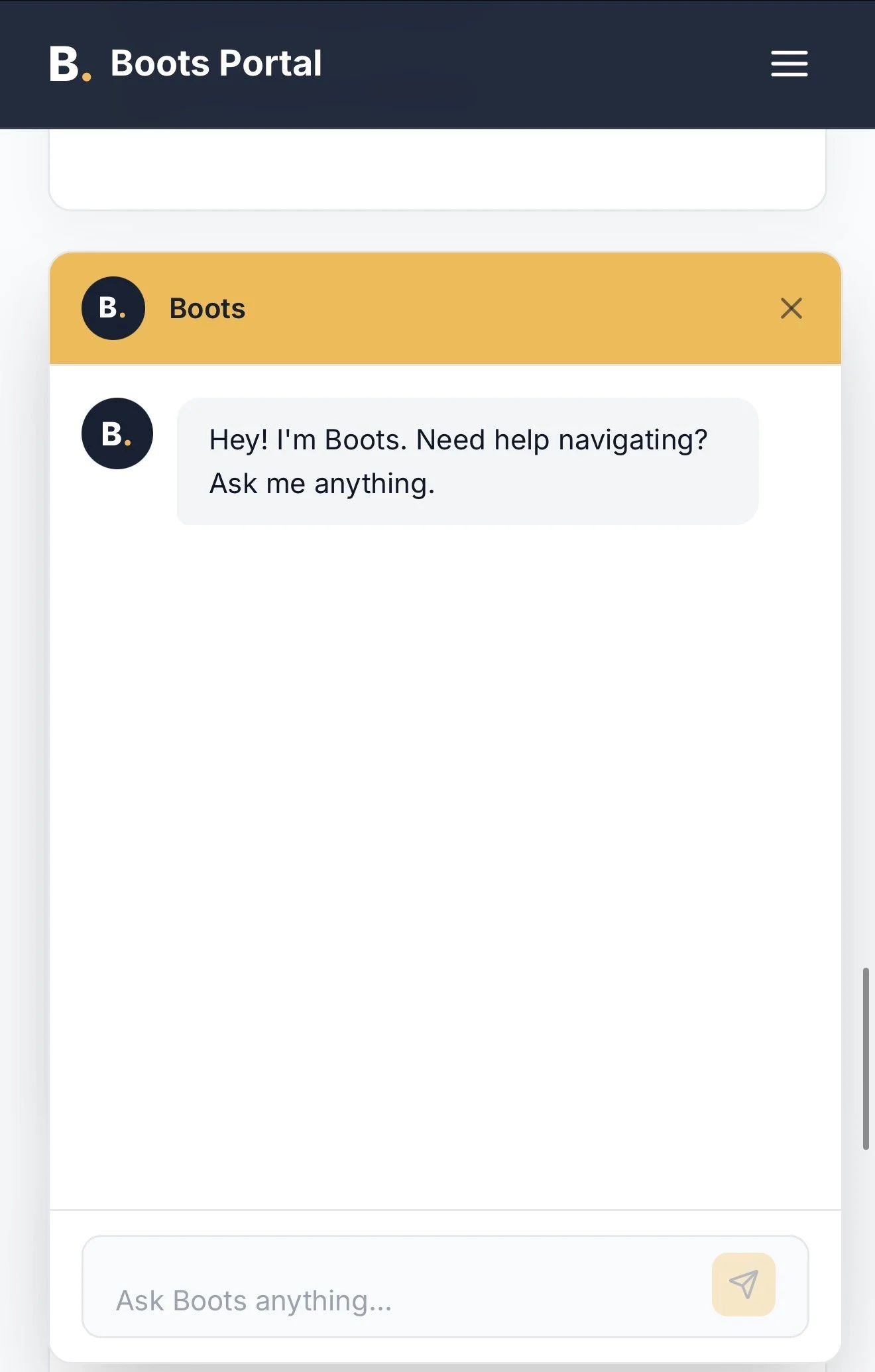Click the send message paper plane button
This screenshot has height=1372, width=875.
coord(743,1284)
